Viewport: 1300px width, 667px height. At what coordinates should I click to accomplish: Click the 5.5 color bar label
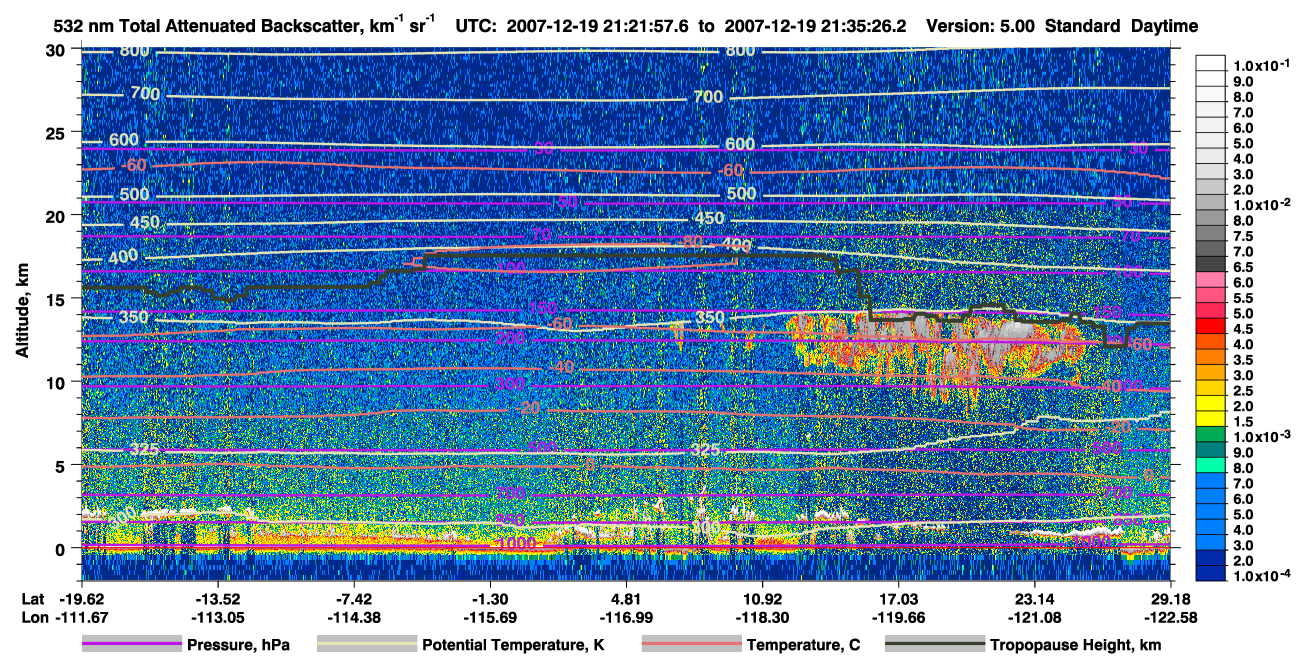point(1242,298)
